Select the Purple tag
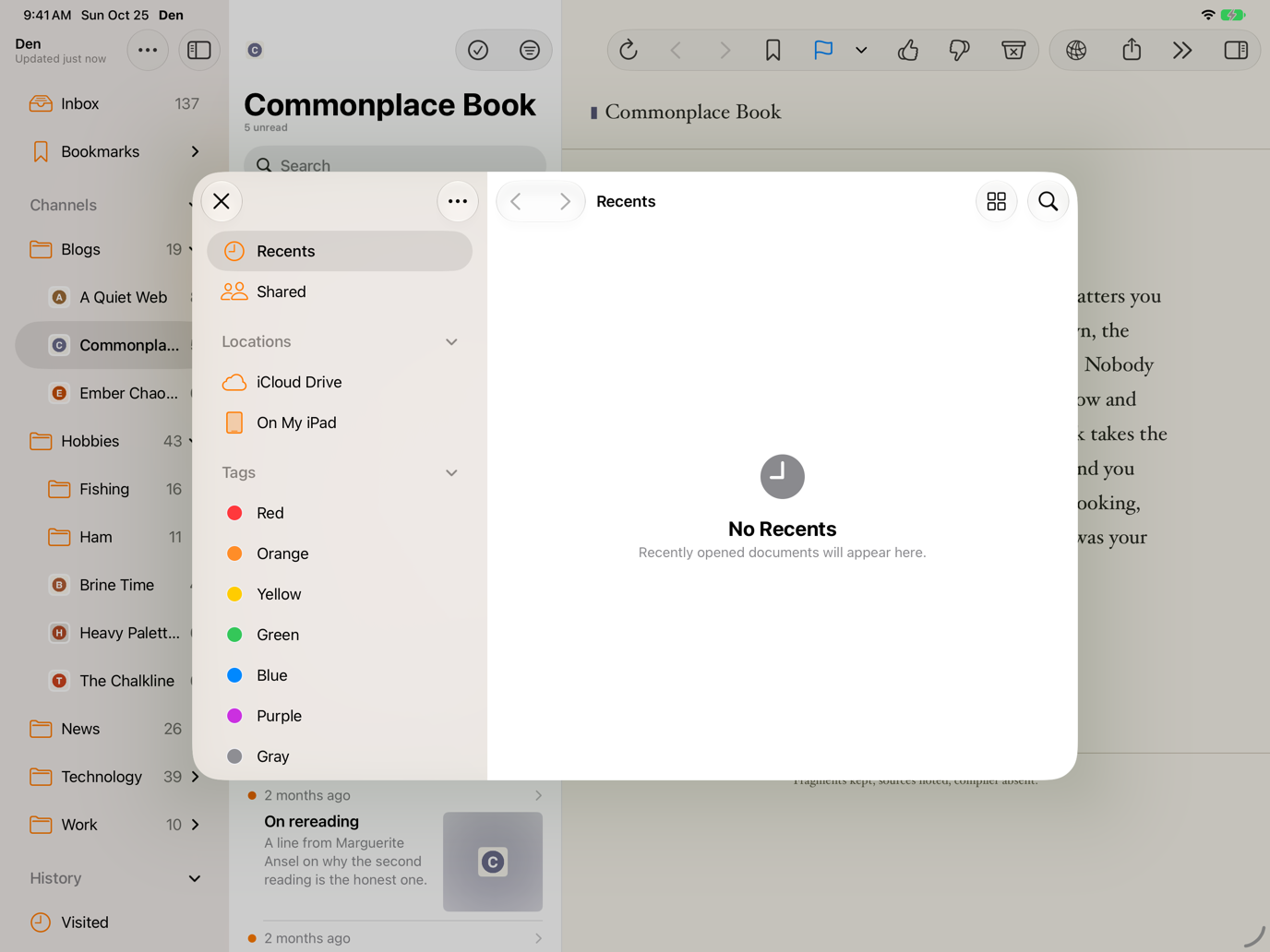 pos(340,716)
